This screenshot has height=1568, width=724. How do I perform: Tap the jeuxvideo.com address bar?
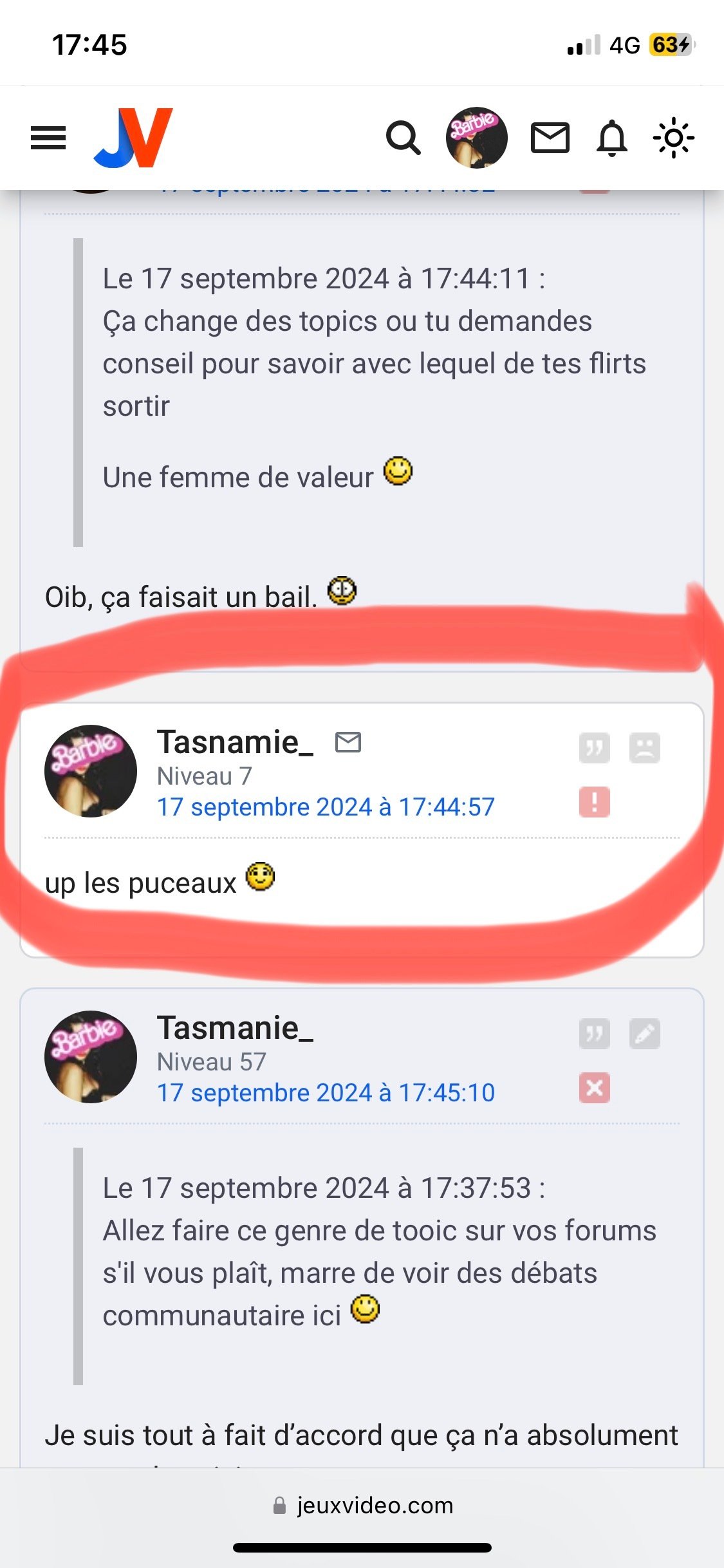coord(362,1506)
